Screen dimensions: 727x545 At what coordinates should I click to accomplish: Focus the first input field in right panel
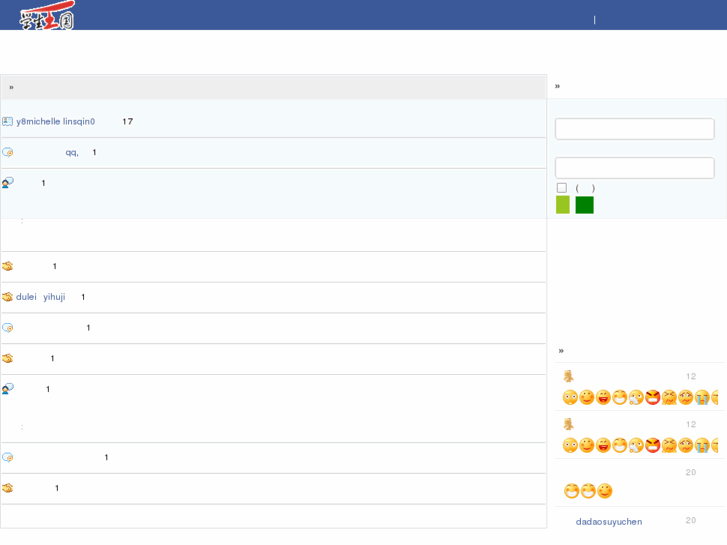634,129
